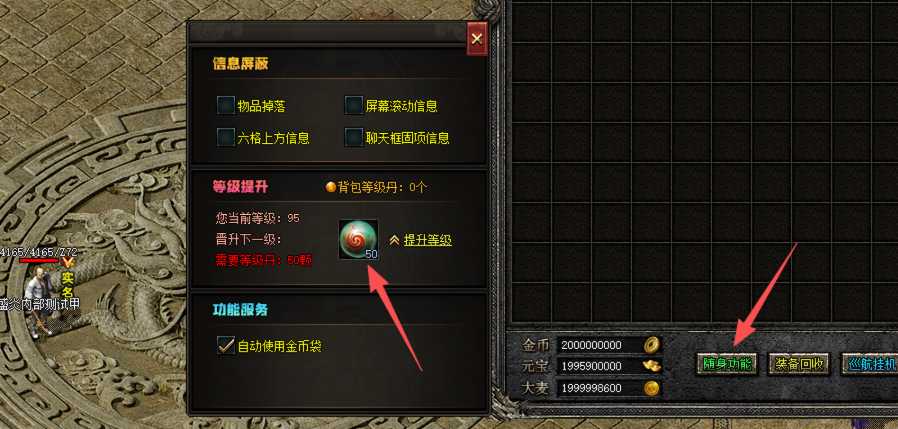Click the double chevron upgrade arrow icon
Image resolution: width=898 pixels, height=429 pixels.
tap(394, 240)
